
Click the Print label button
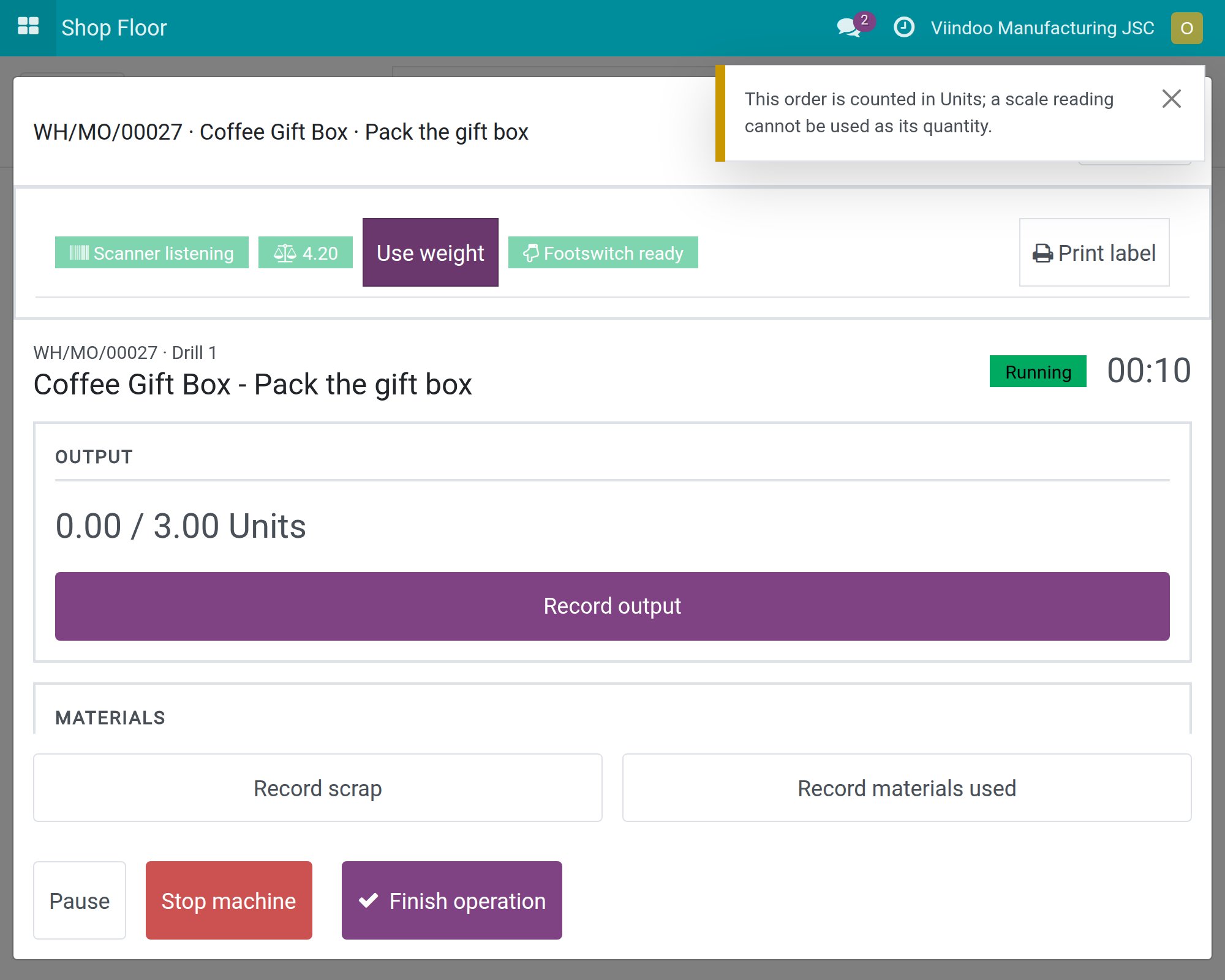click(1094, 252)
